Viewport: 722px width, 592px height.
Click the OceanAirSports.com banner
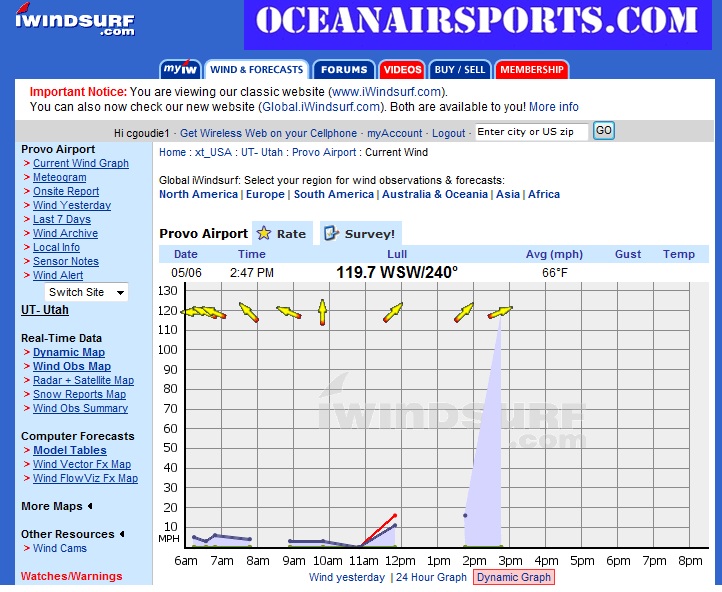(476, 24)
